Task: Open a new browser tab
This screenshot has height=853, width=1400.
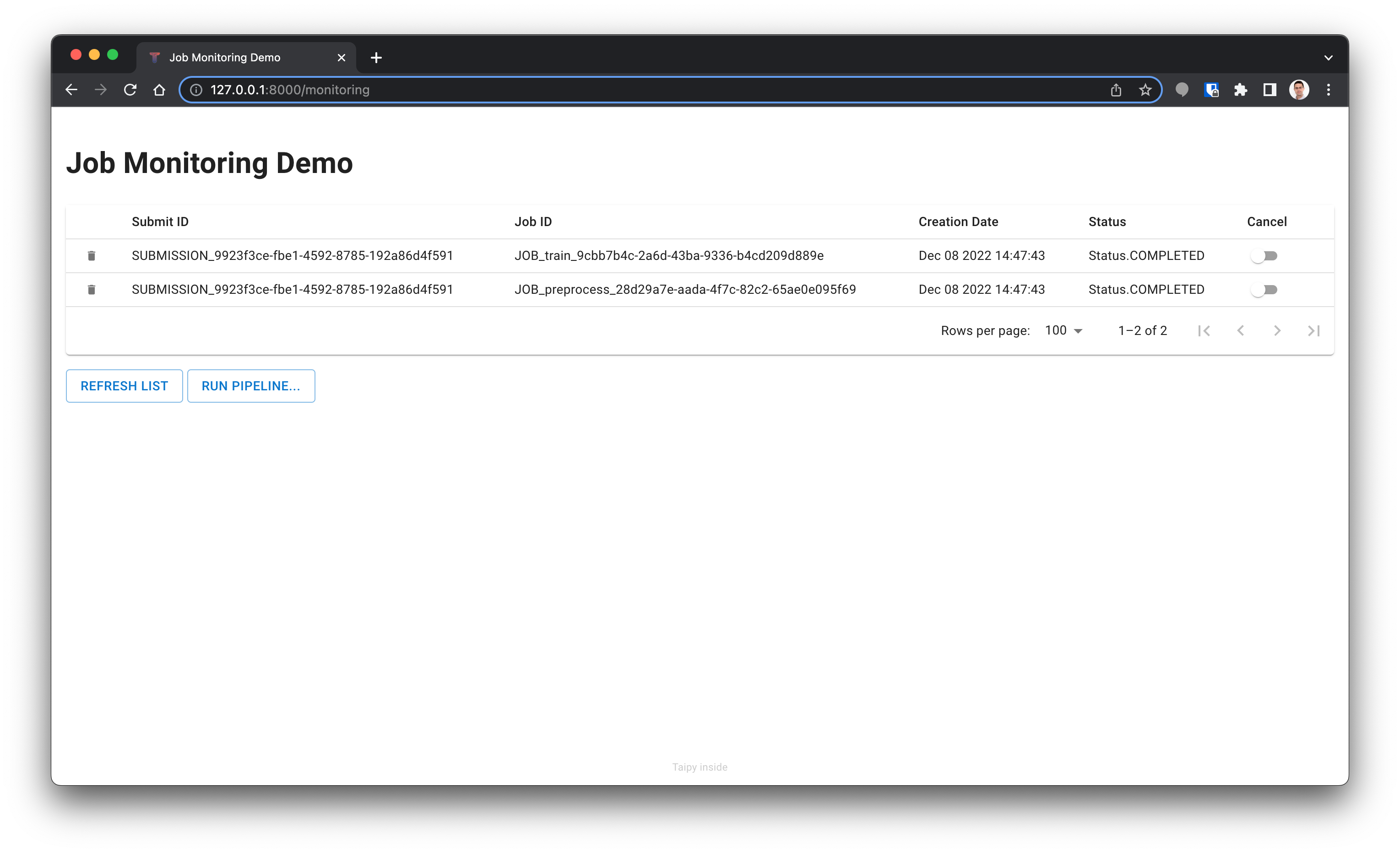Action: tap(376, 57)
